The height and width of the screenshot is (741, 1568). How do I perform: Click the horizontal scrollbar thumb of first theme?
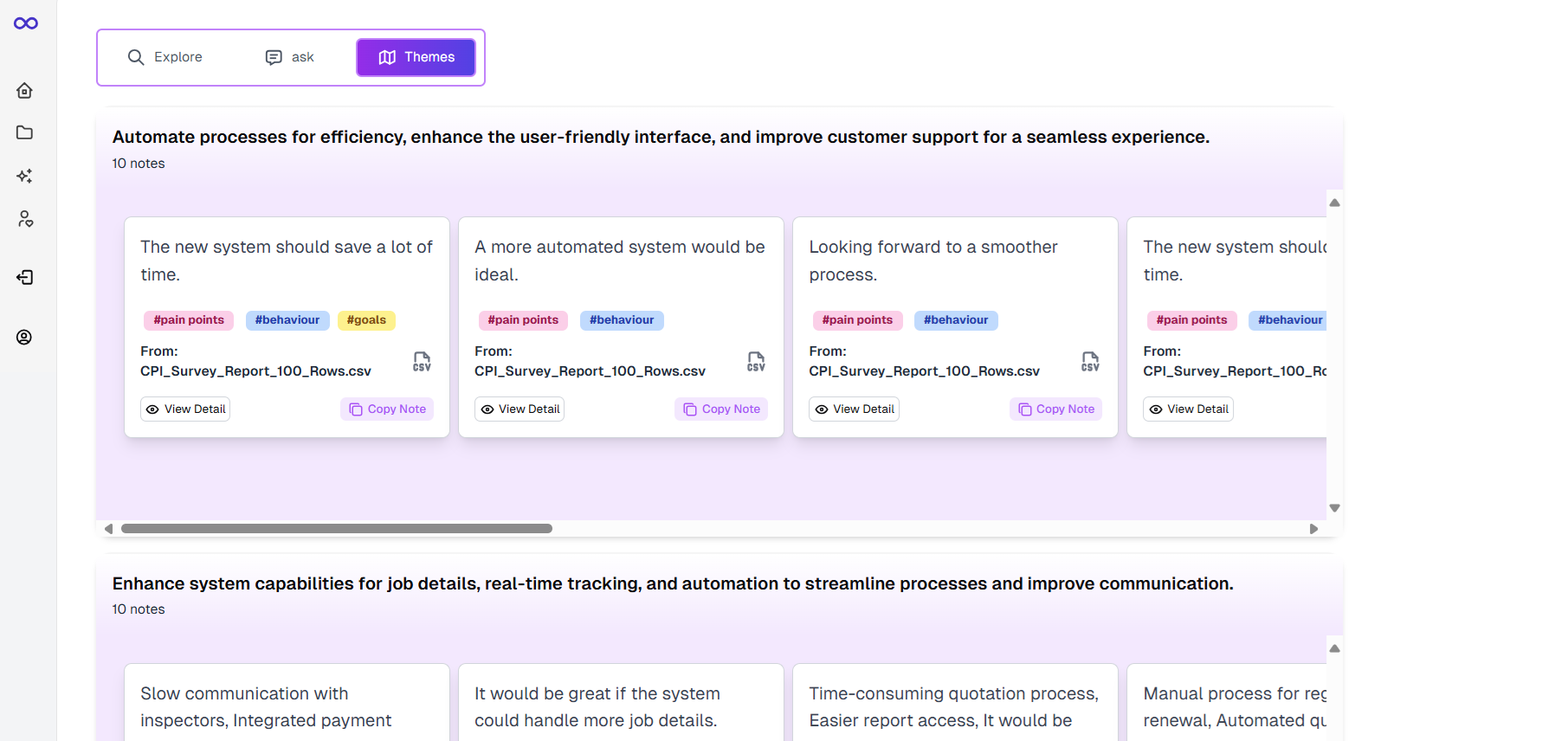click(x=336, y=529)
